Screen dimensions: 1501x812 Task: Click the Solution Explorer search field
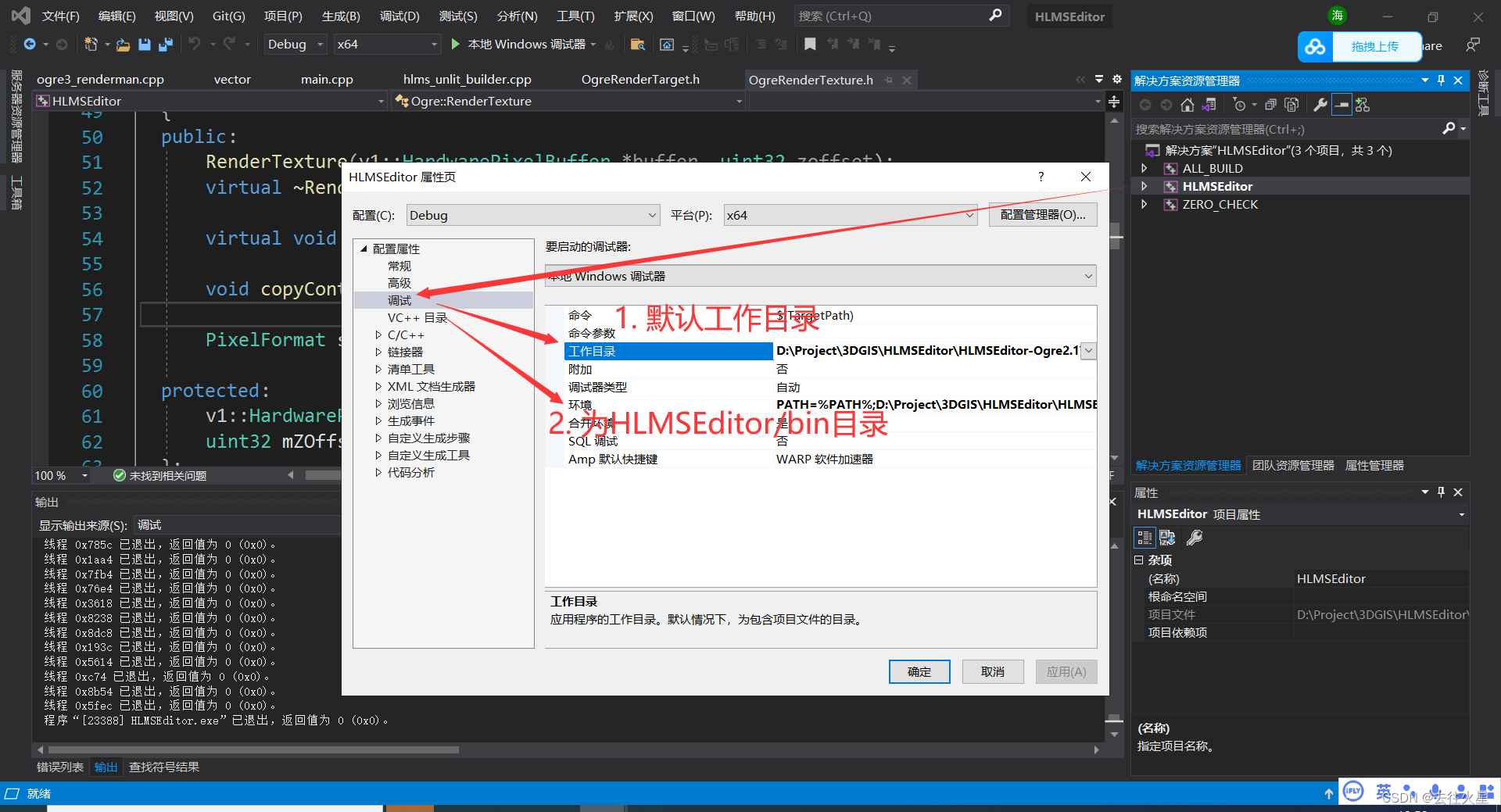[x=1286, y=129]
